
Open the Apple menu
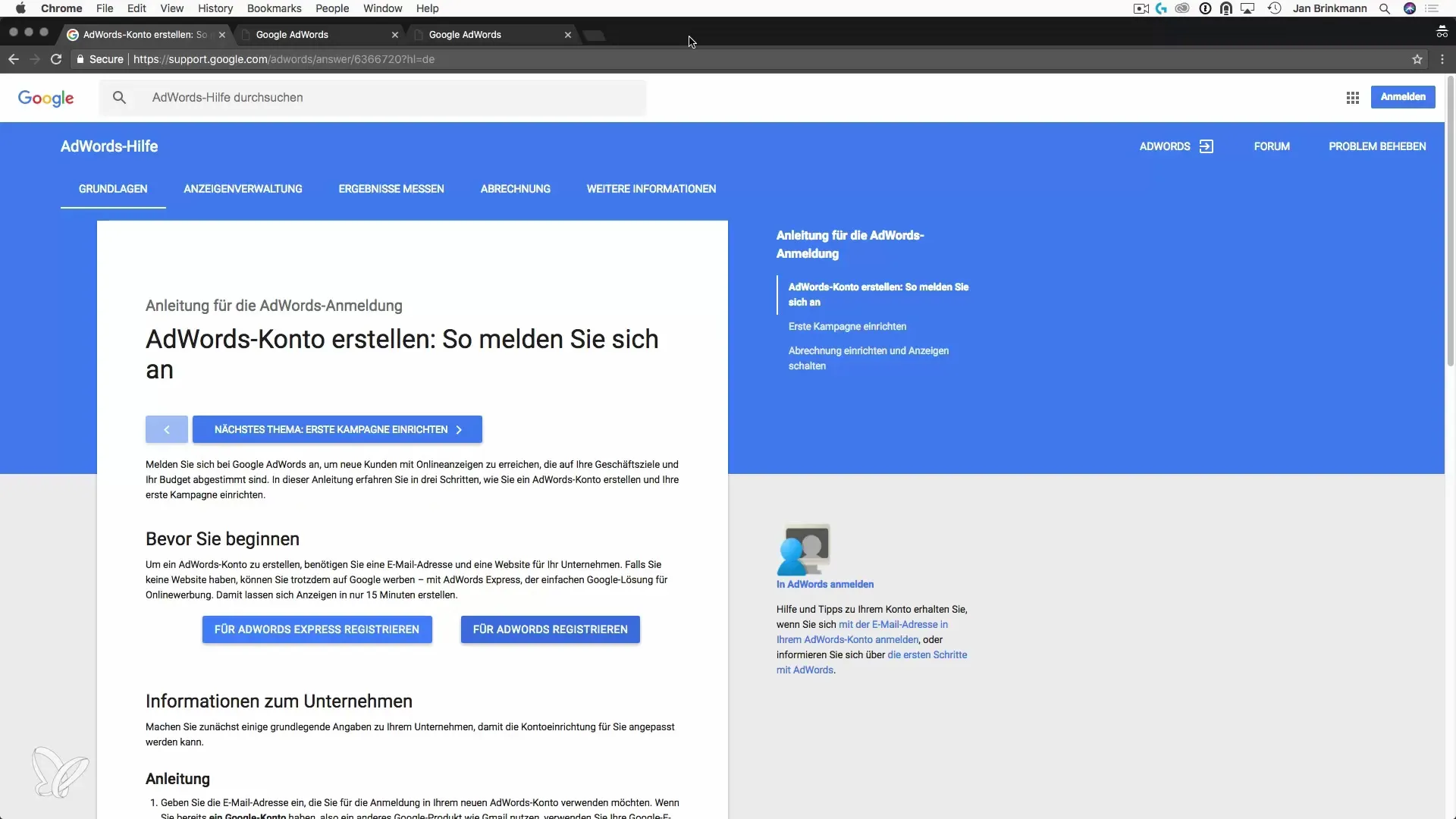pos(20,8)
